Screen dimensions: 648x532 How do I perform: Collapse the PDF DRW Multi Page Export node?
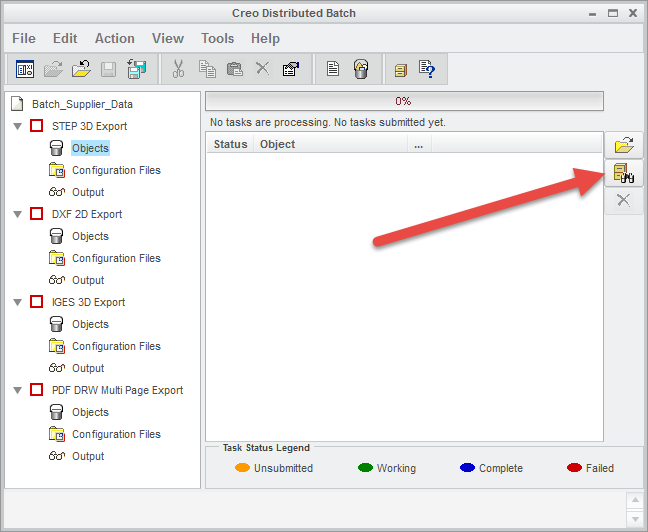click(x=17, y=390)
